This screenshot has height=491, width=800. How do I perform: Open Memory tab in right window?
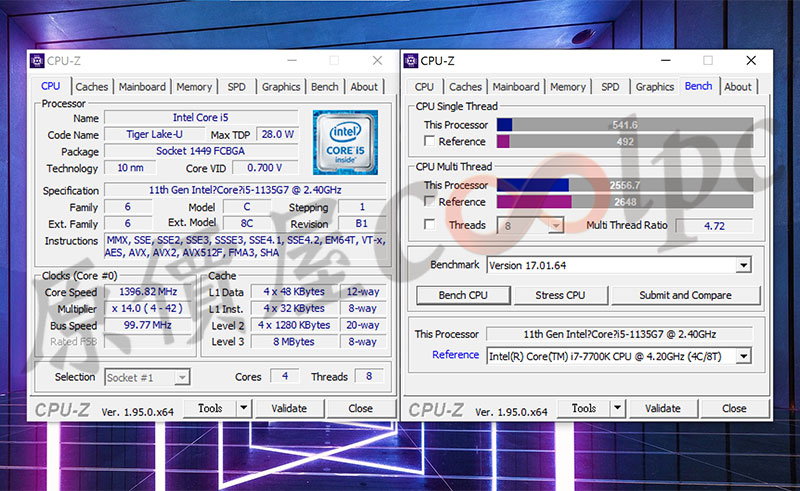pos(568,87)
